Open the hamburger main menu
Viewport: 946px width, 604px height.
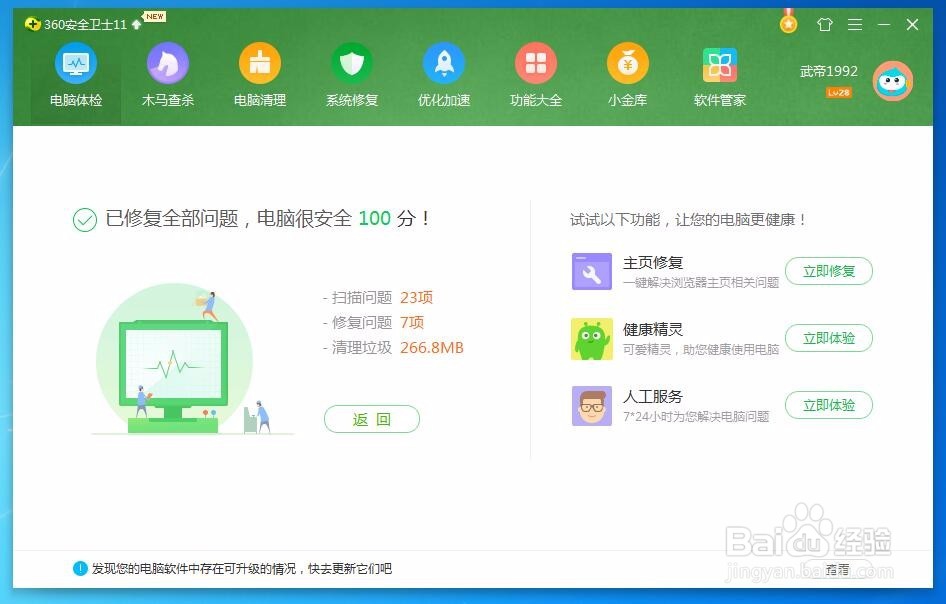(855, 24)
